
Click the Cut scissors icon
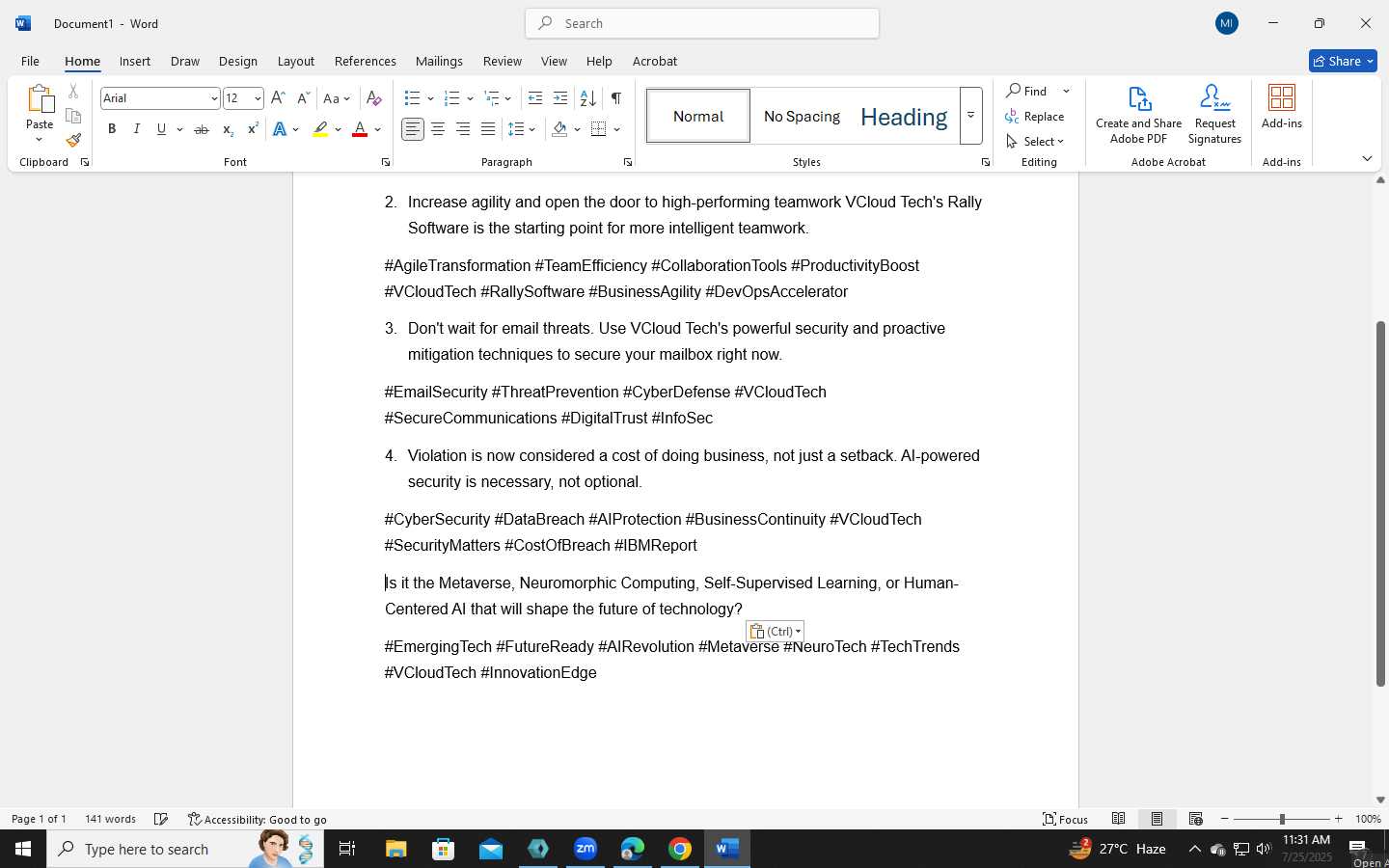tap(73, 92)
